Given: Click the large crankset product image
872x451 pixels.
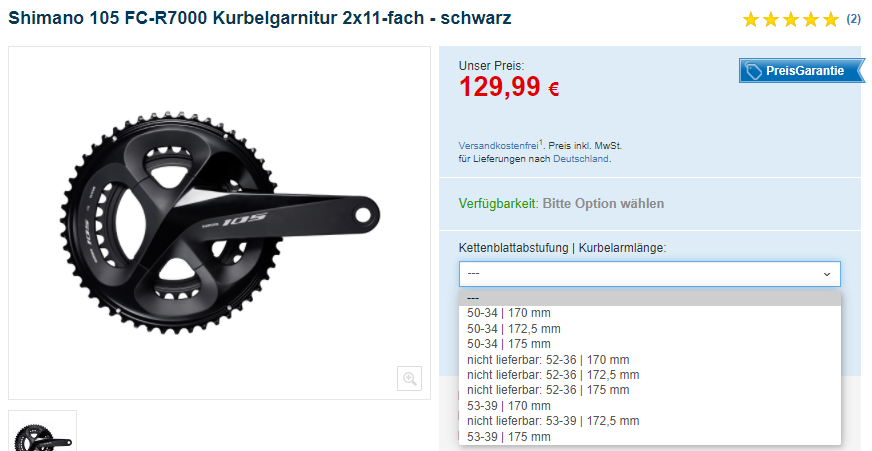Looking at the screenshot, I should [219, 222].
